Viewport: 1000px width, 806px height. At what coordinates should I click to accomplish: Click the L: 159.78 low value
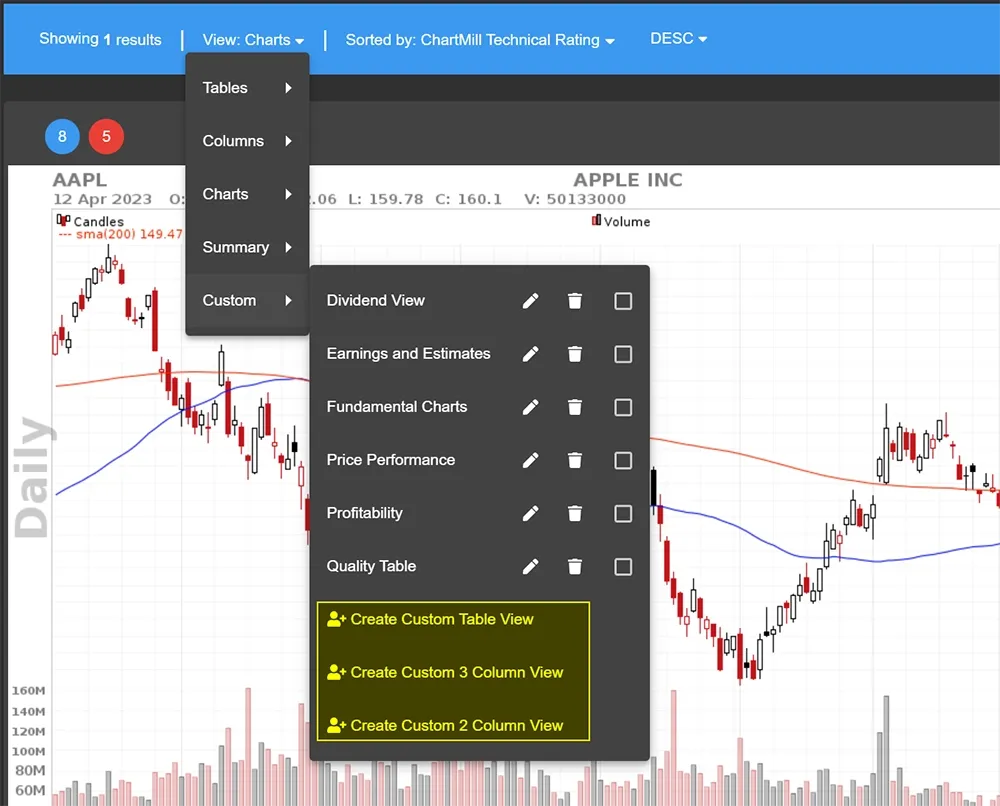point(386,200)
